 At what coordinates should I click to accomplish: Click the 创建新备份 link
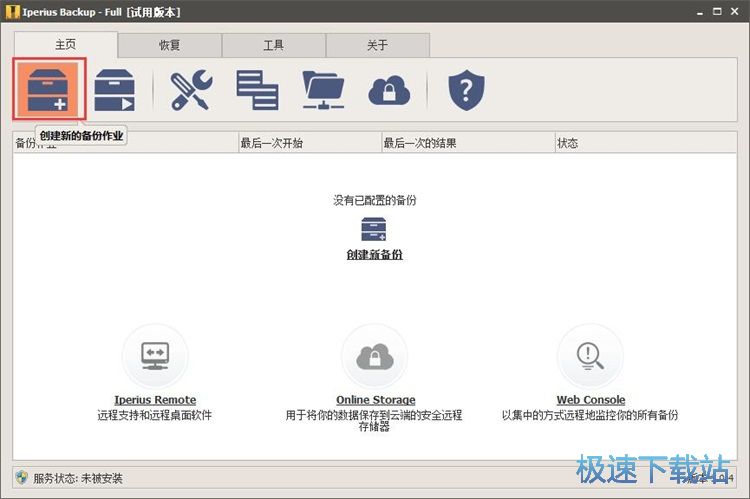coord(375,255)
